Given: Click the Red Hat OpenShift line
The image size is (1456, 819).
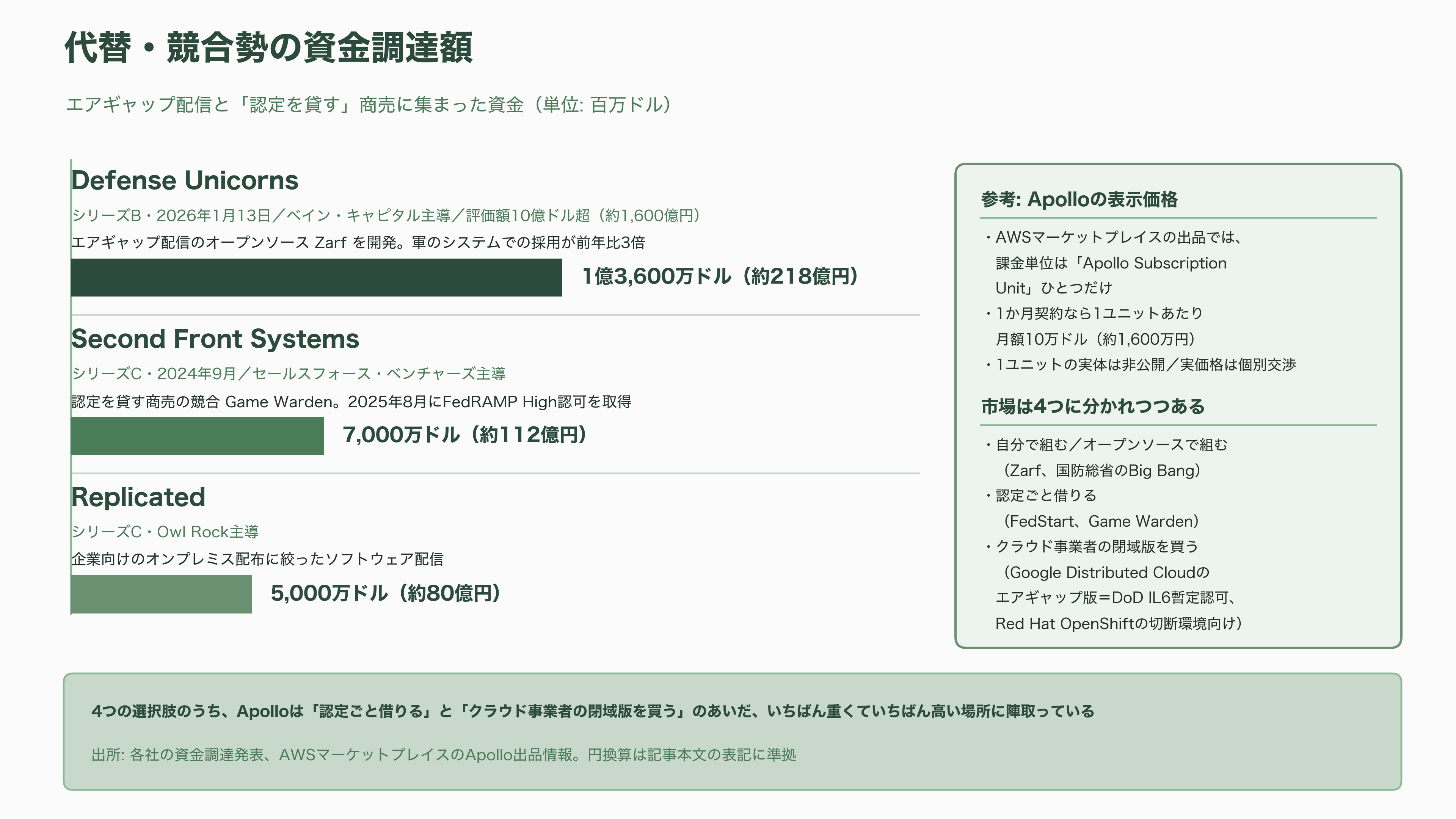Looking at the screenshot, I should (1119, 623).
